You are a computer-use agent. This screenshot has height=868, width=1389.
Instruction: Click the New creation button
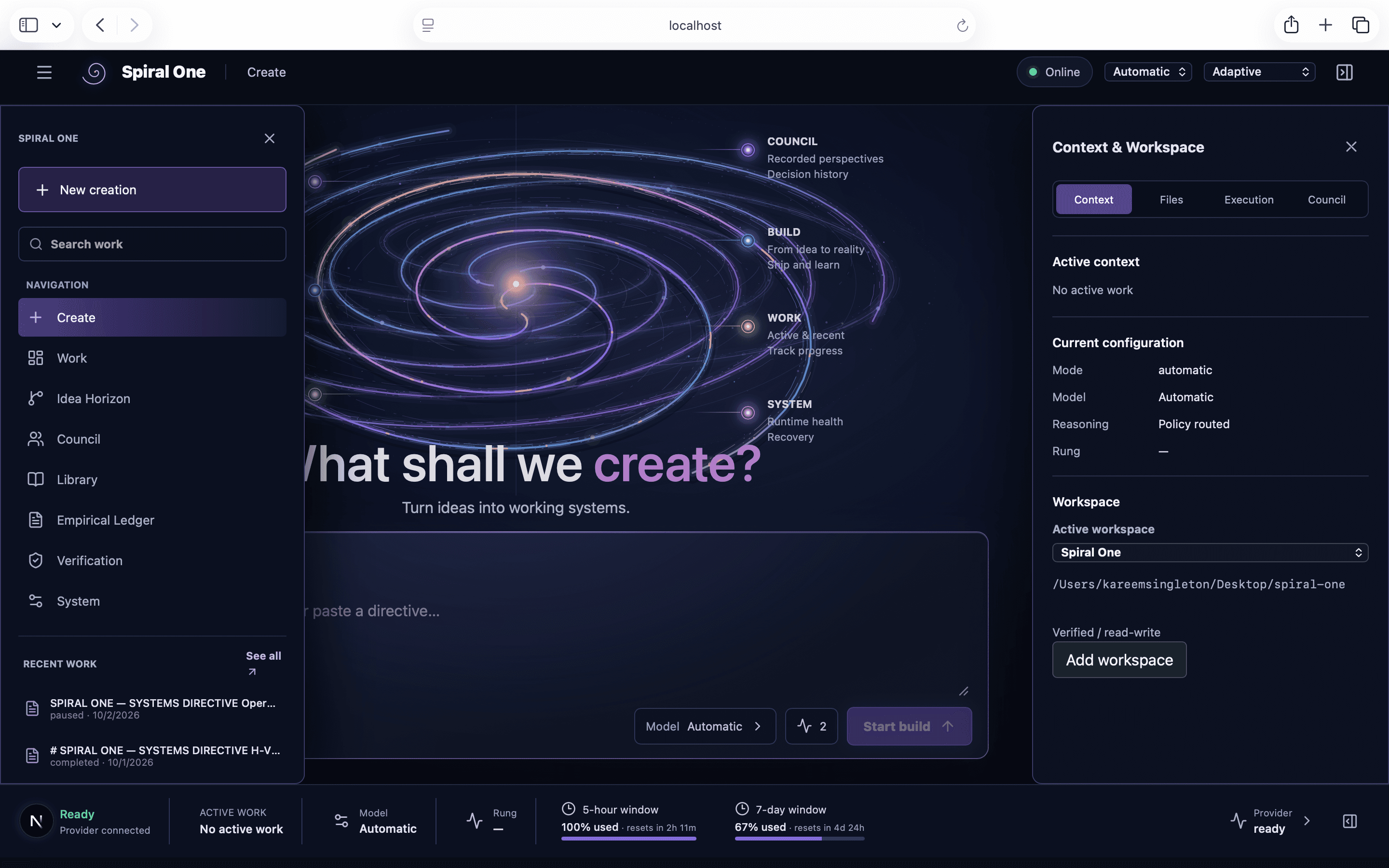(x=152, y=190)
